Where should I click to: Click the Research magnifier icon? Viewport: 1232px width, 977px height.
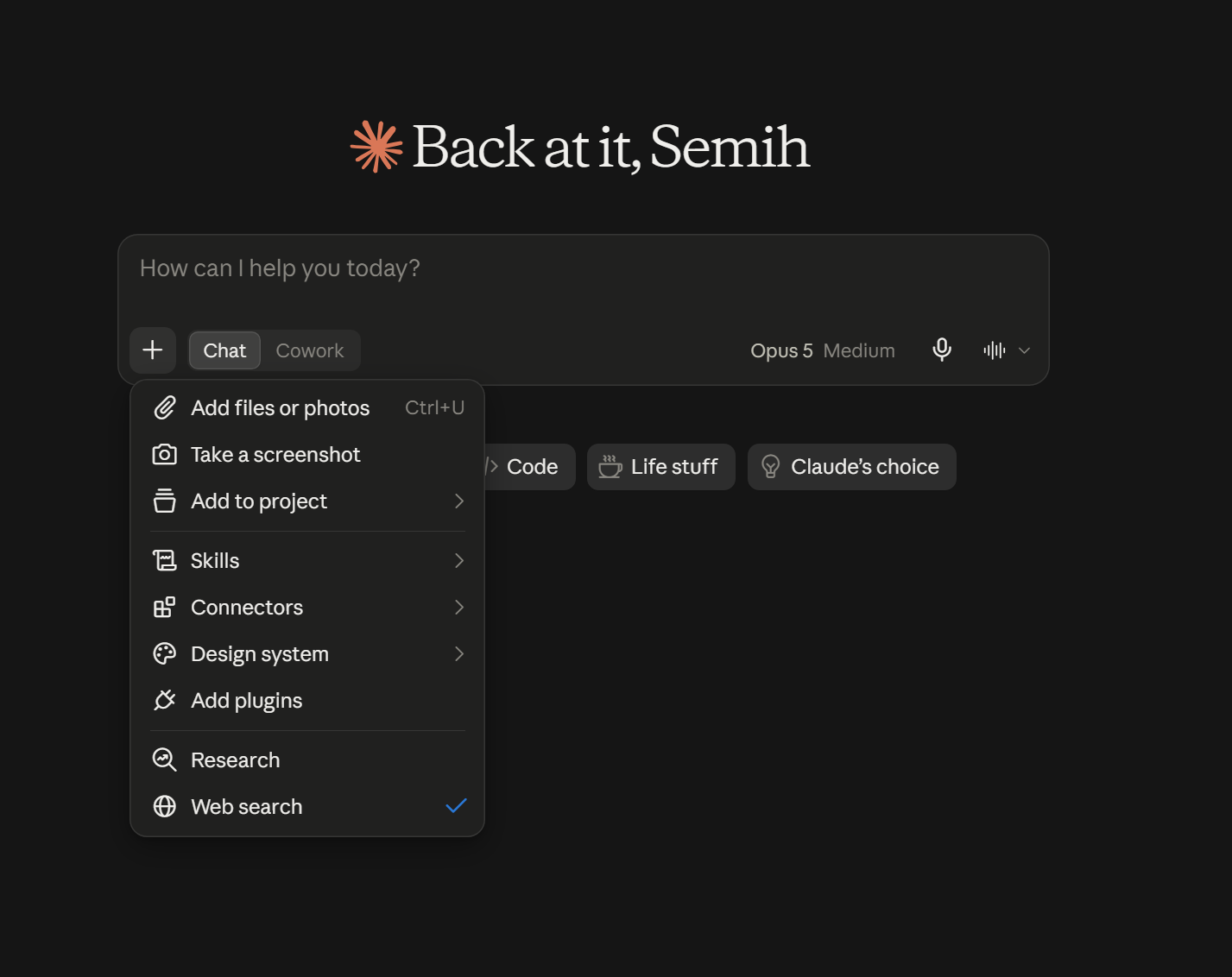tap(165, 760)
